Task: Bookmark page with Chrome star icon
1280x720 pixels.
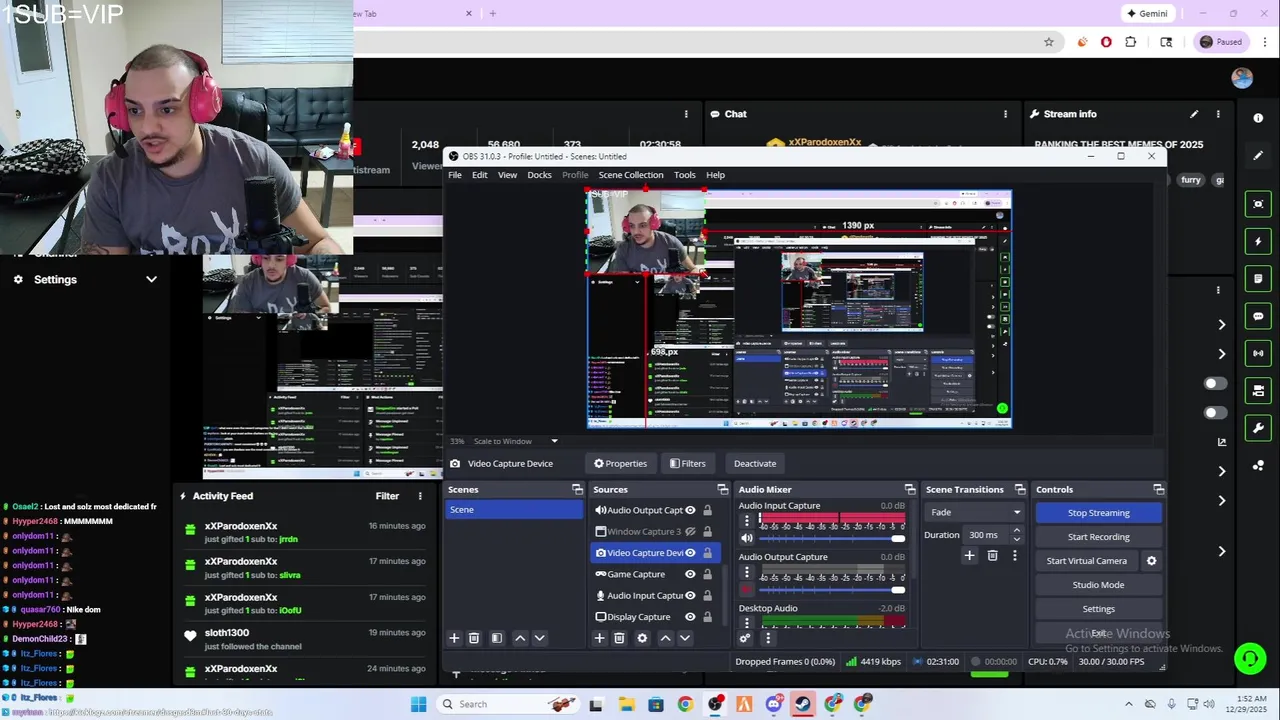Action: coord(1049,42)
